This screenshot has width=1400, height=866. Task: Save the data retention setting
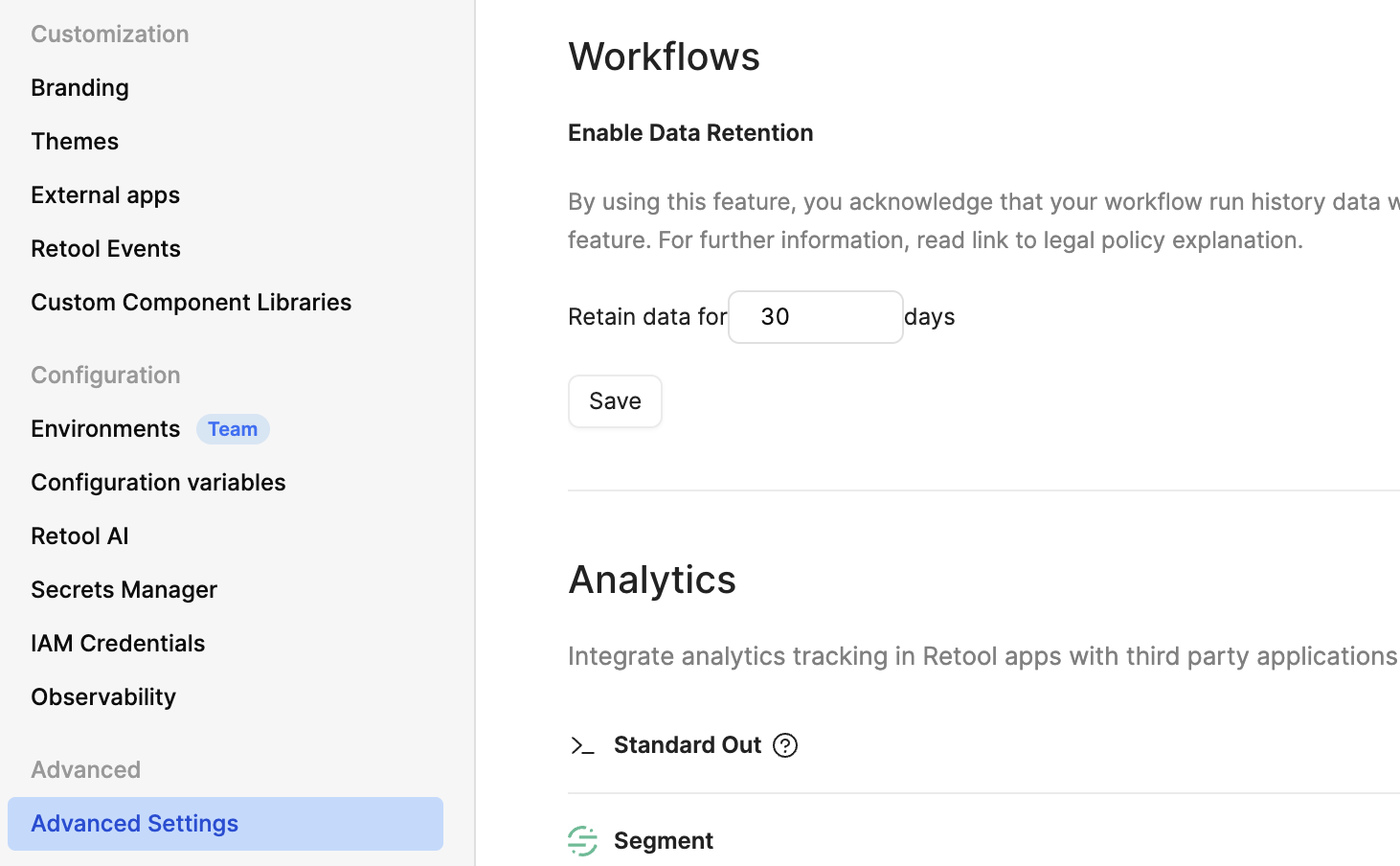[615, 401]
